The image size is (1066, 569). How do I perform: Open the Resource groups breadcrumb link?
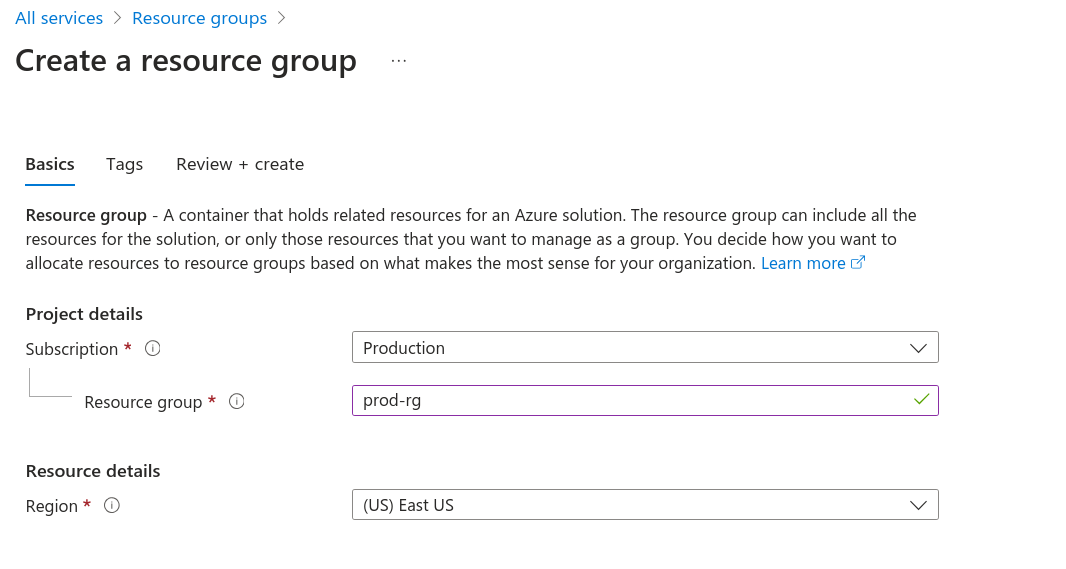point(199,18)
